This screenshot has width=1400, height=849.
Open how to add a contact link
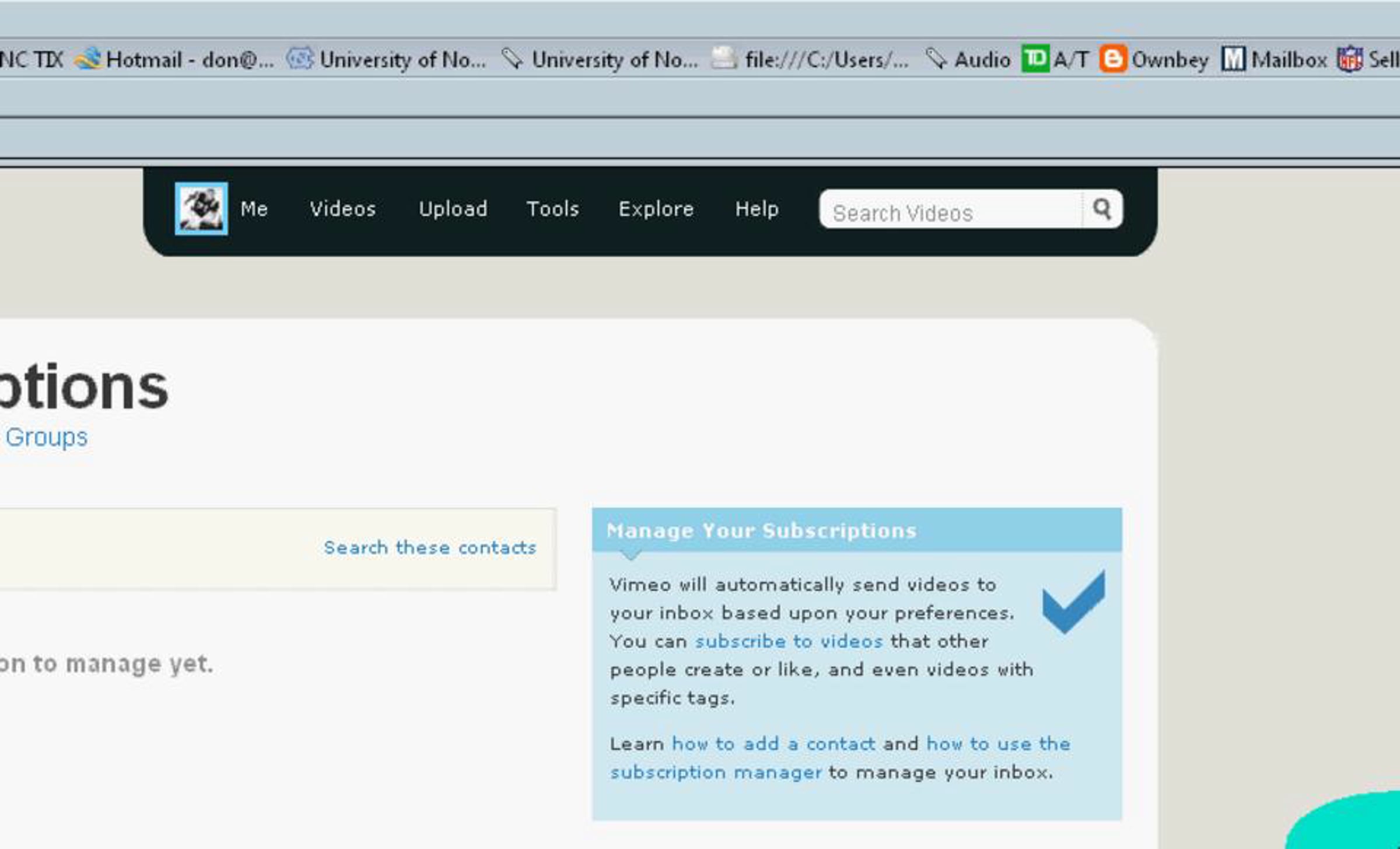coord(773,744)
